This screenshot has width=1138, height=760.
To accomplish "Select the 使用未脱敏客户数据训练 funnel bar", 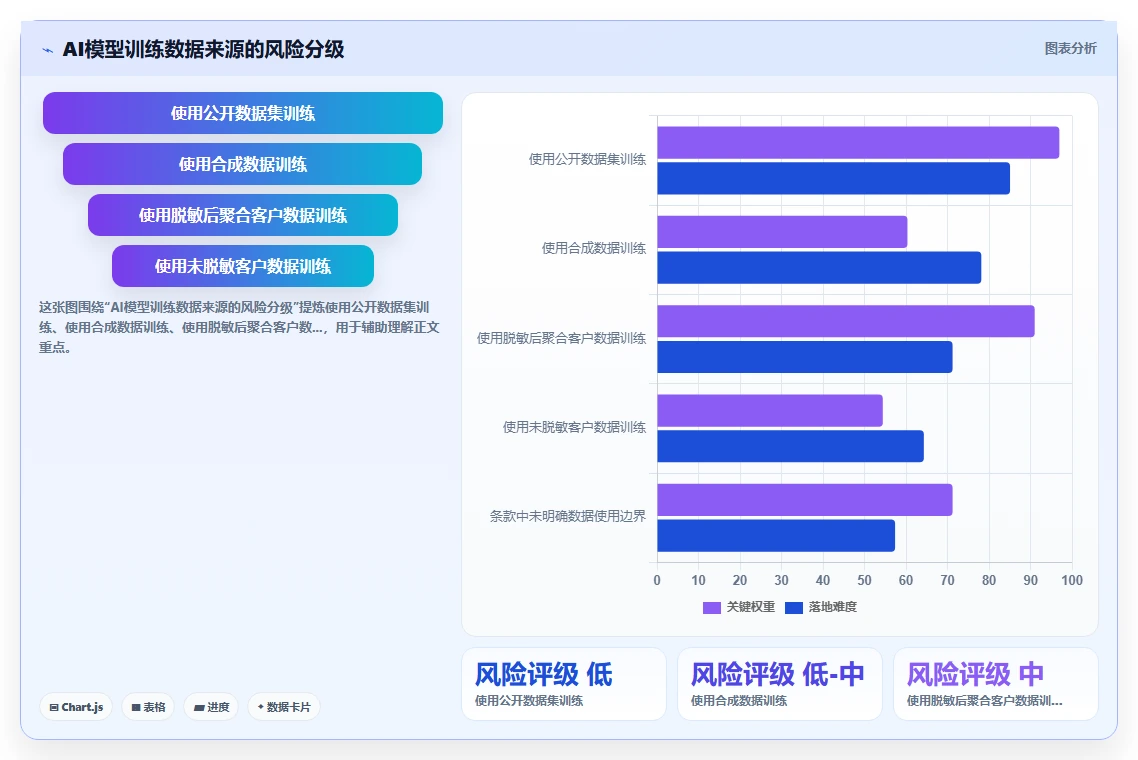I will [x=242, y=266].
